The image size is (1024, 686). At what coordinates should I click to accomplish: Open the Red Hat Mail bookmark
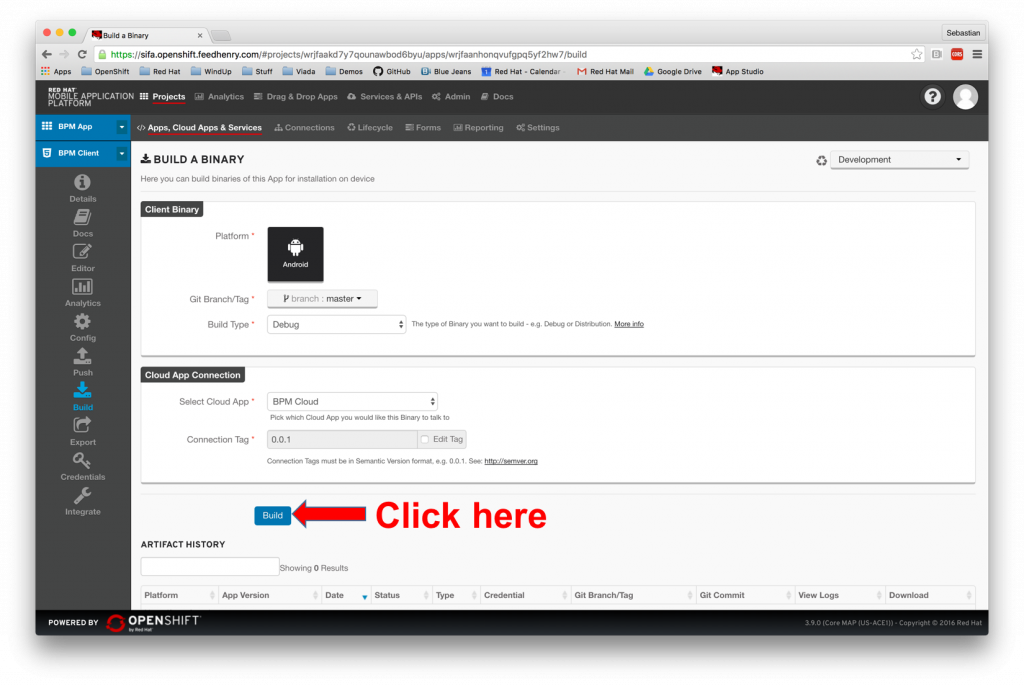(605, 71)
